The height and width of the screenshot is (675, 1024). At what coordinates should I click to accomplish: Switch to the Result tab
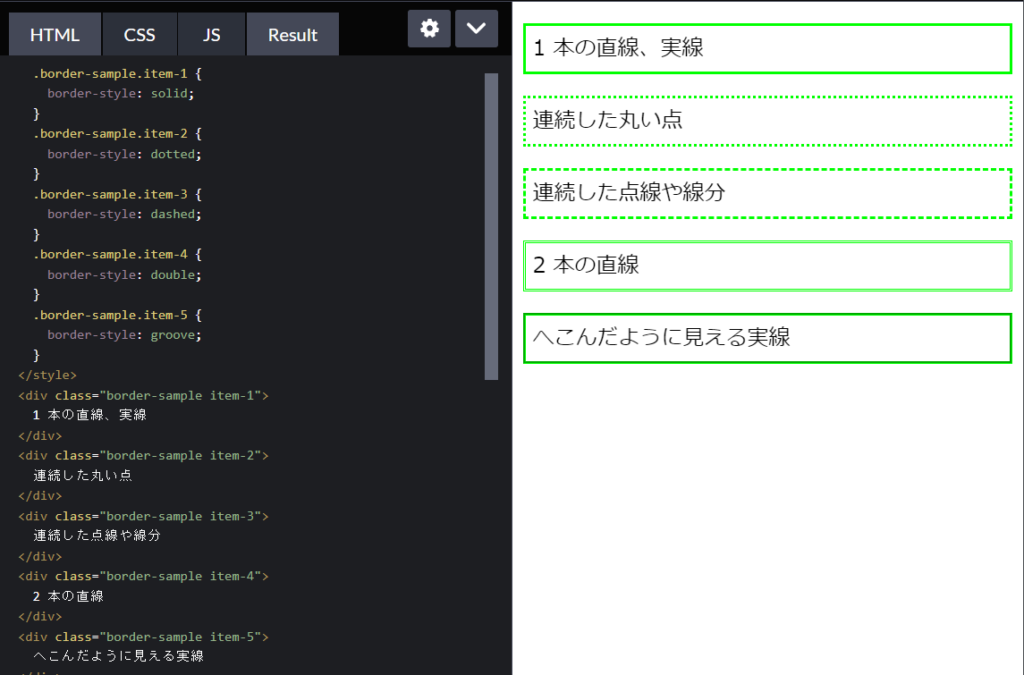(293, 35)
